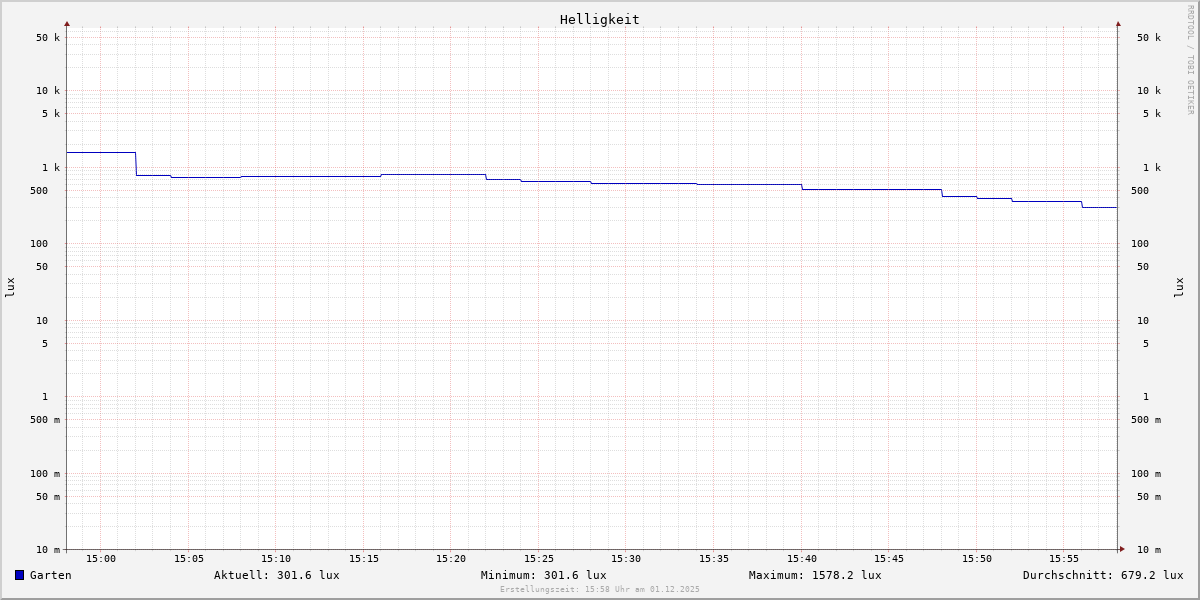Click the Aktuell: 301.6 lux value
Image resolution: width=1200 pixels, height=600 pixels.
pyautogui.click(x=276, y=575)
